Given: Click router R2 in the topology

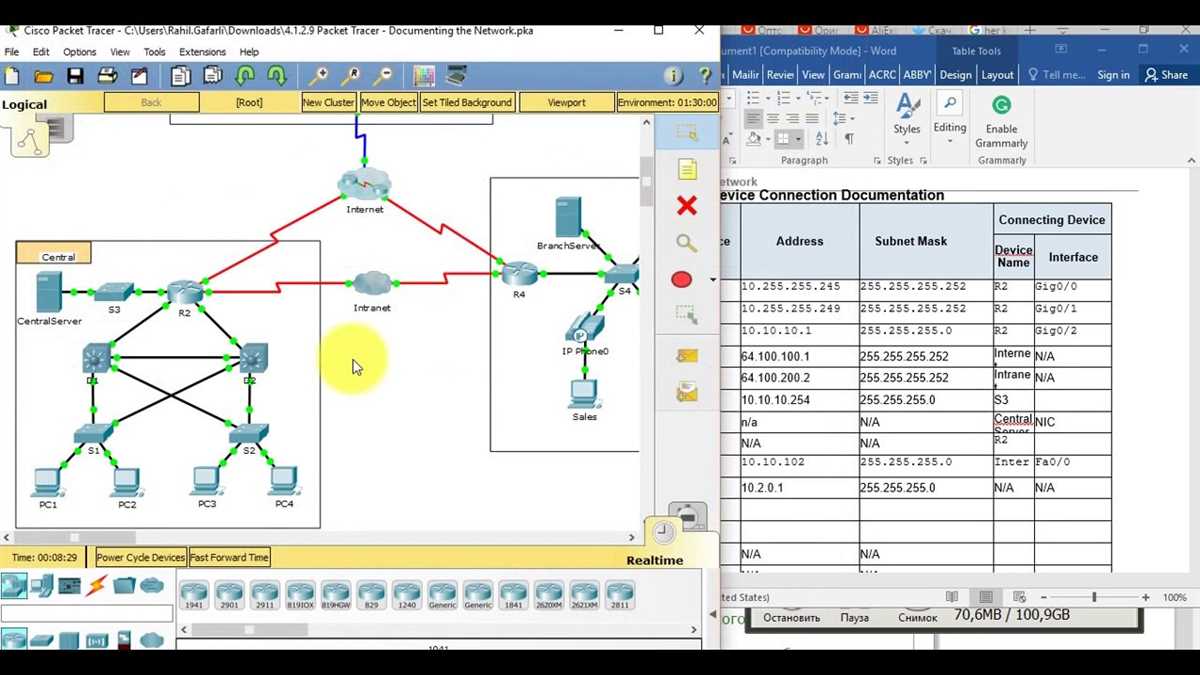Looking at the screenshot, I should (185, 293).
